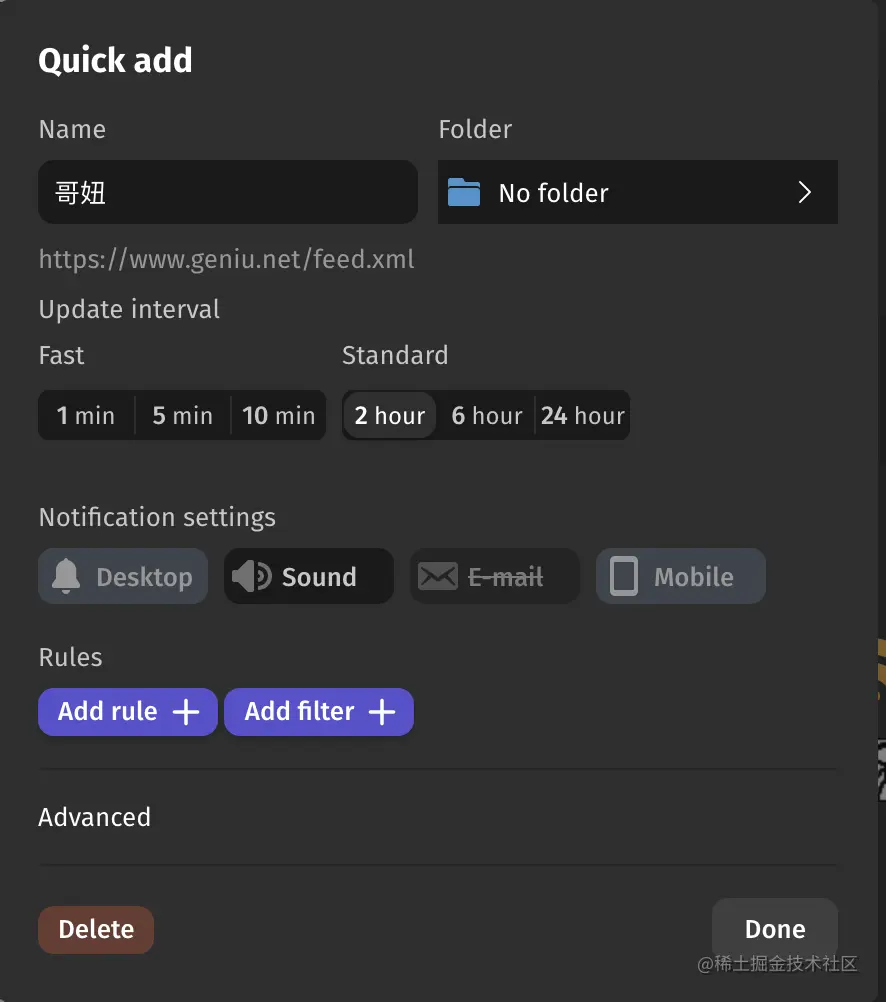Select the 1 min update interval
This screenshot has width=886, height=1002.
(x=86, y=415)
